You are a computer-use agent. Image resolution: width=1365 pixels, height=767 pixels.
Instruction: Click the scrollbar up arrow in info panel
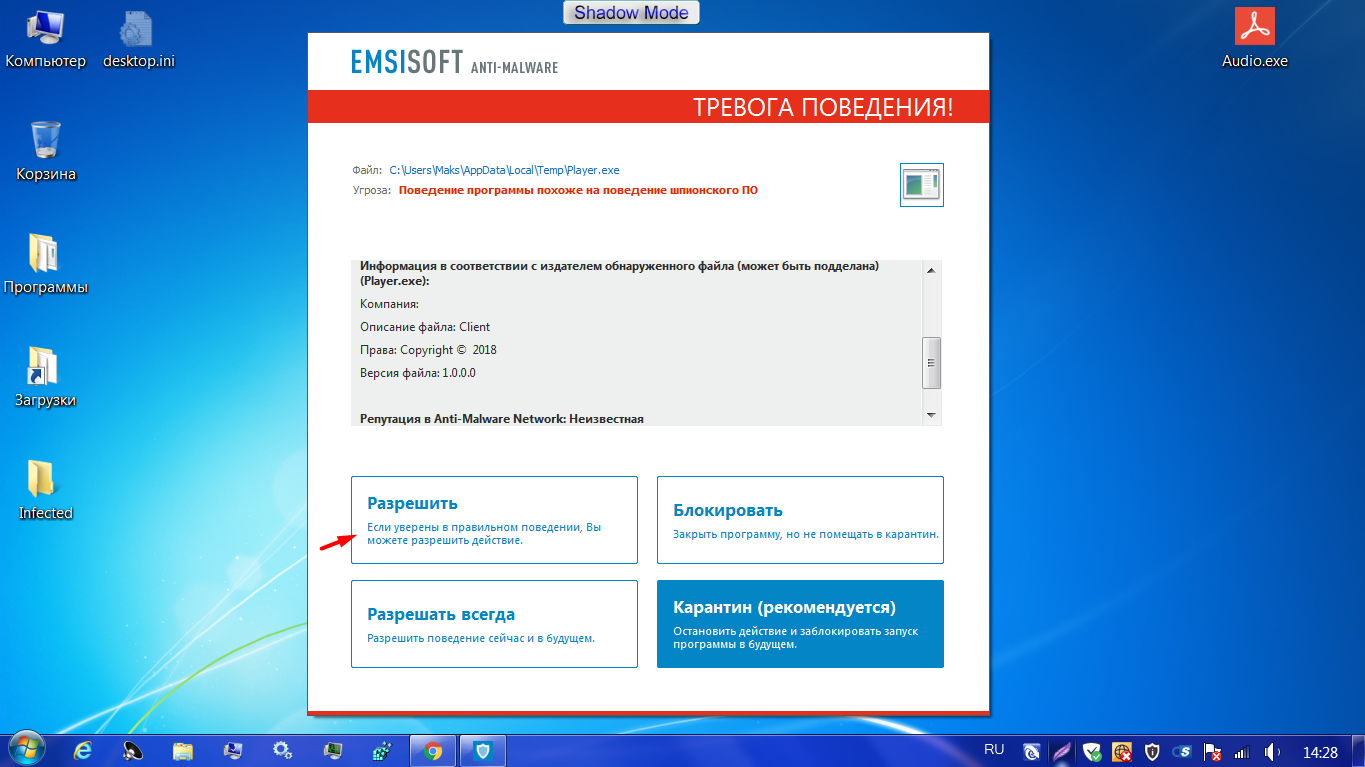coord(931,270)
